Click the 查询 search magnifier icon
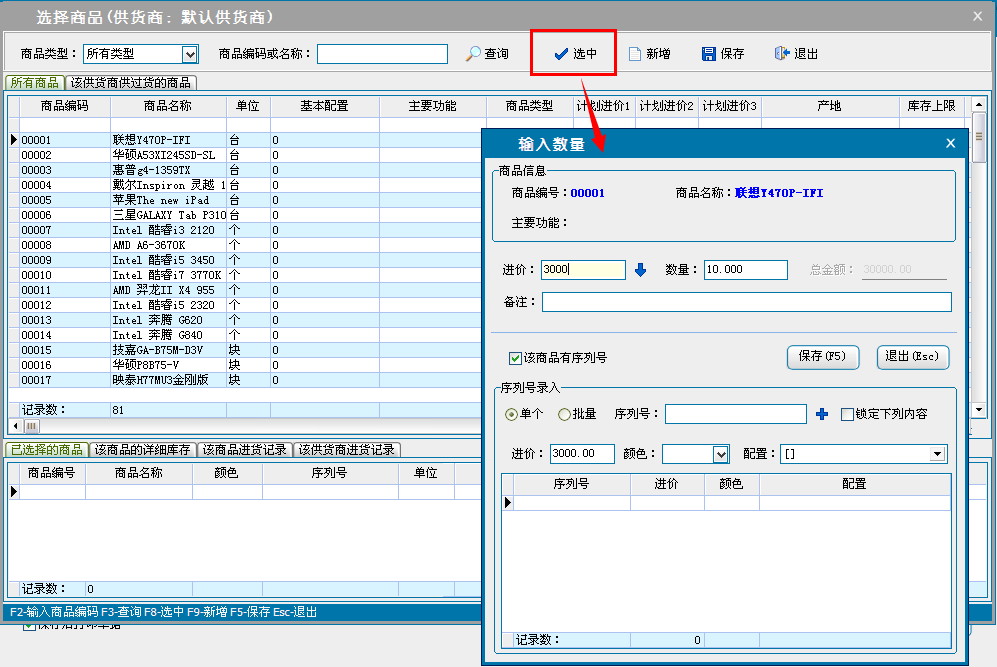Image resolution: width=997 pixels, height=667 pixels. (474, 54)
